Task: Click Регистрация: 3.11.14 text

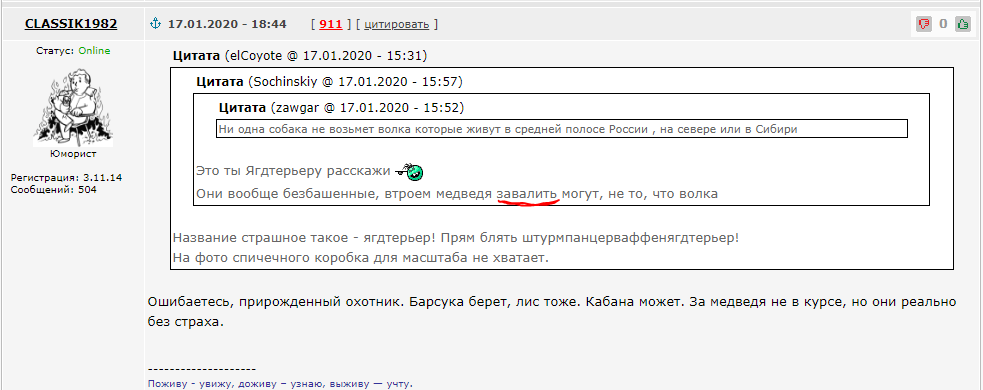Action: (66, 178)
